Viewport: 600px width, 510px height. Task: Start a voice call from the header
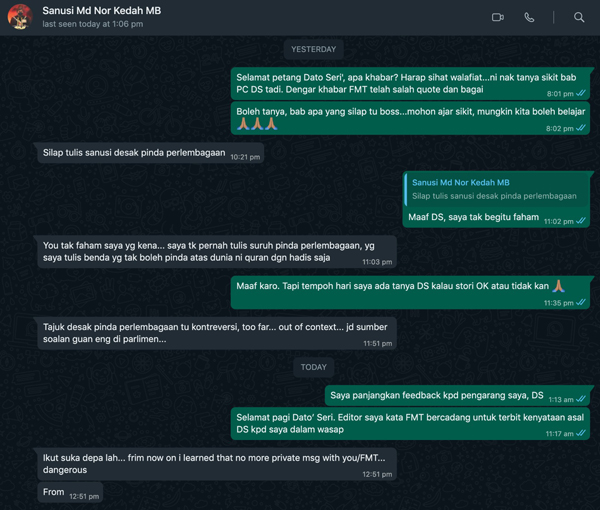pos(529,17)
